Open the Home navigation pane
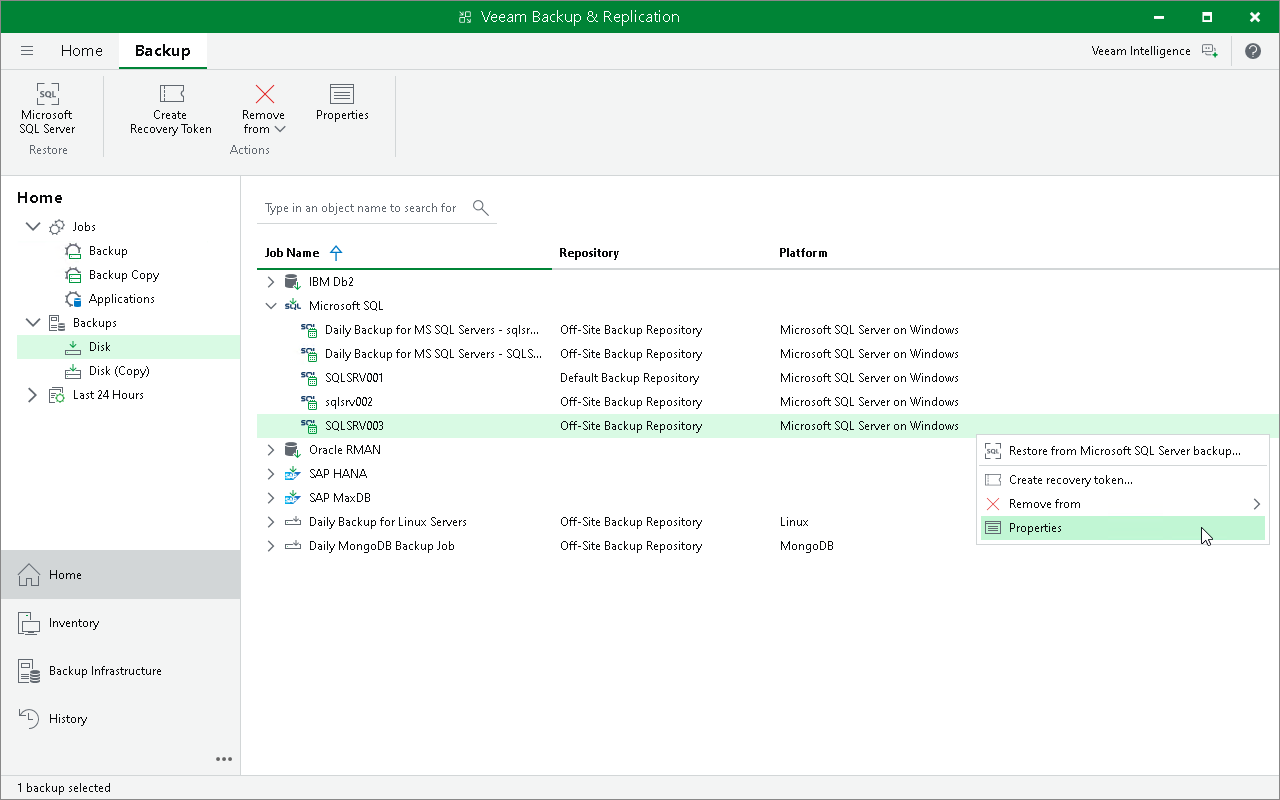Image resolution: width=1280 pixels, height=800 pixels. tap(121, 575)
